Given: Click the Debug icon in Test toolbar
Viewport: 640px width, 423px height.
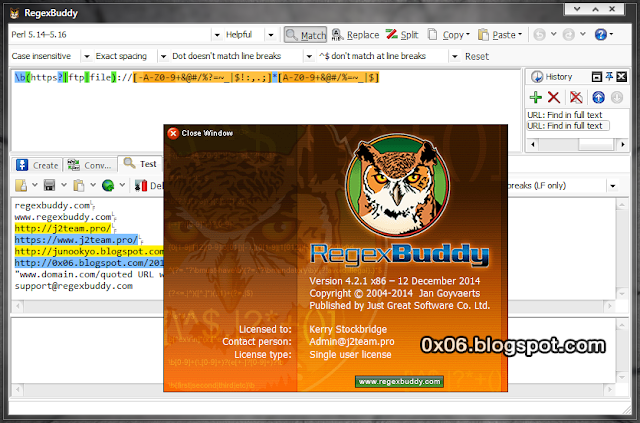Looking at the screenshot, I should (141, 185).
